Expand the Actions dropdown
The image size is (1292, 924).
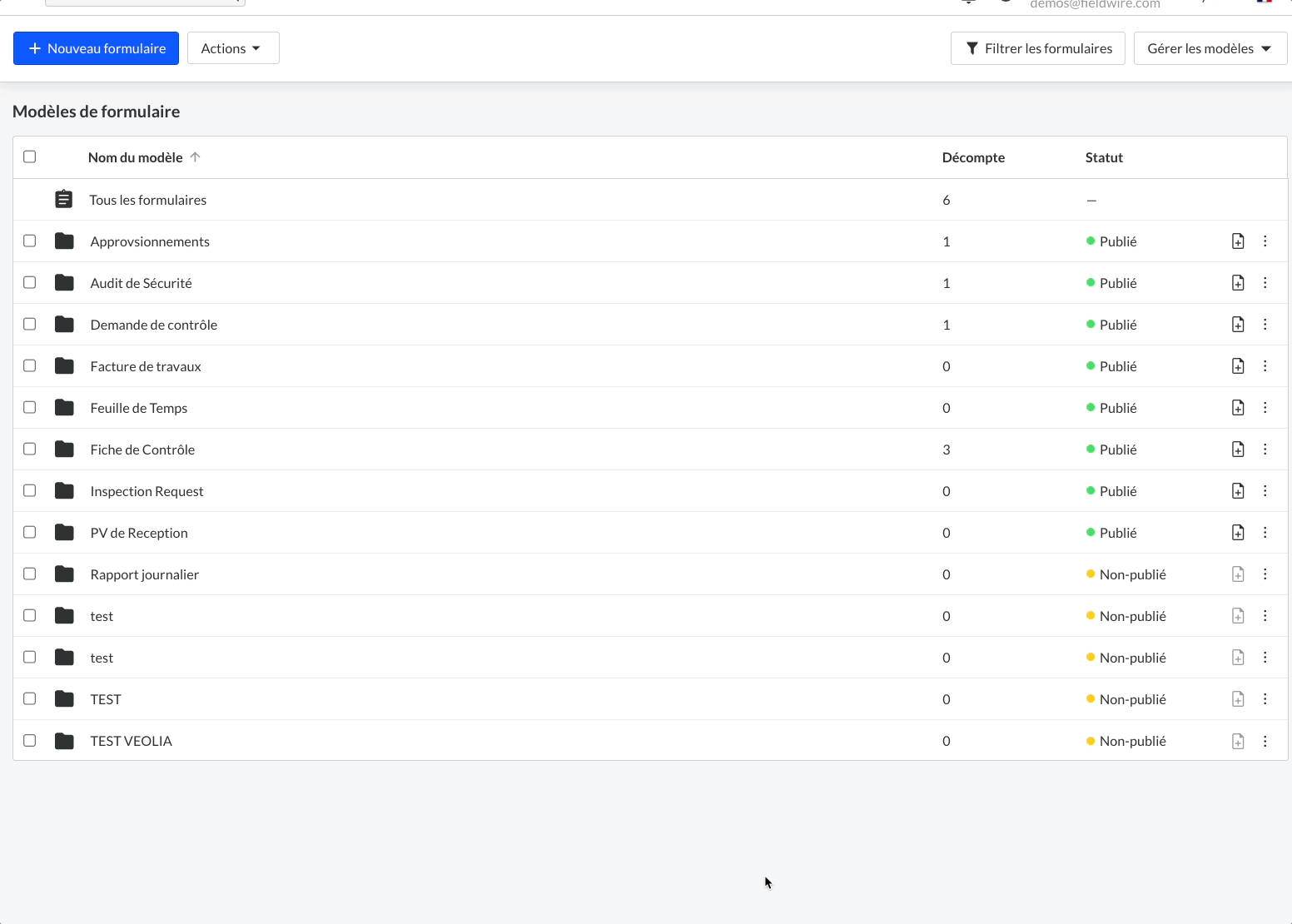point(232,48)
